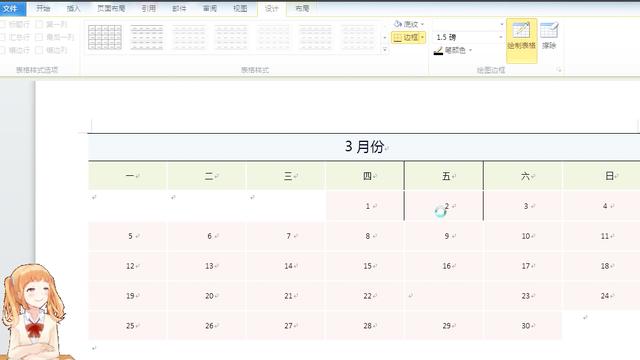Click the 3 月份 title cell
The height and width of the screenshot is (360, 640).
(364, 147)
